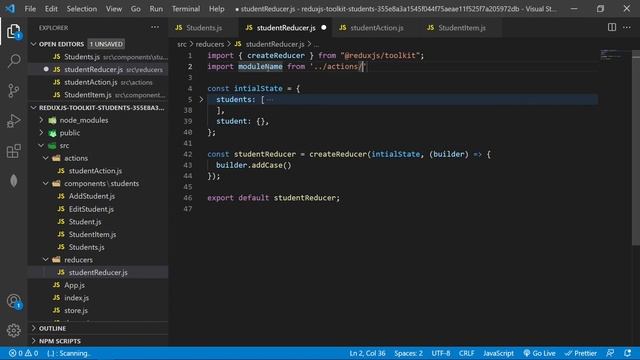The width and height of the screenshot is (640, 360).
Task: Open the Selection menu
Action: [82, 9]
